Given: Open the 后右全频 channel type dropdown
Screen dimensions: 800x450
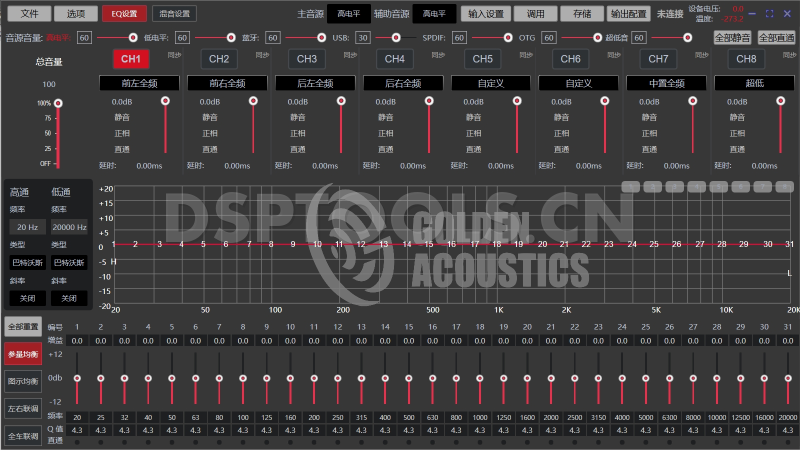Looking at the screenshot, I should click(403, 83).
